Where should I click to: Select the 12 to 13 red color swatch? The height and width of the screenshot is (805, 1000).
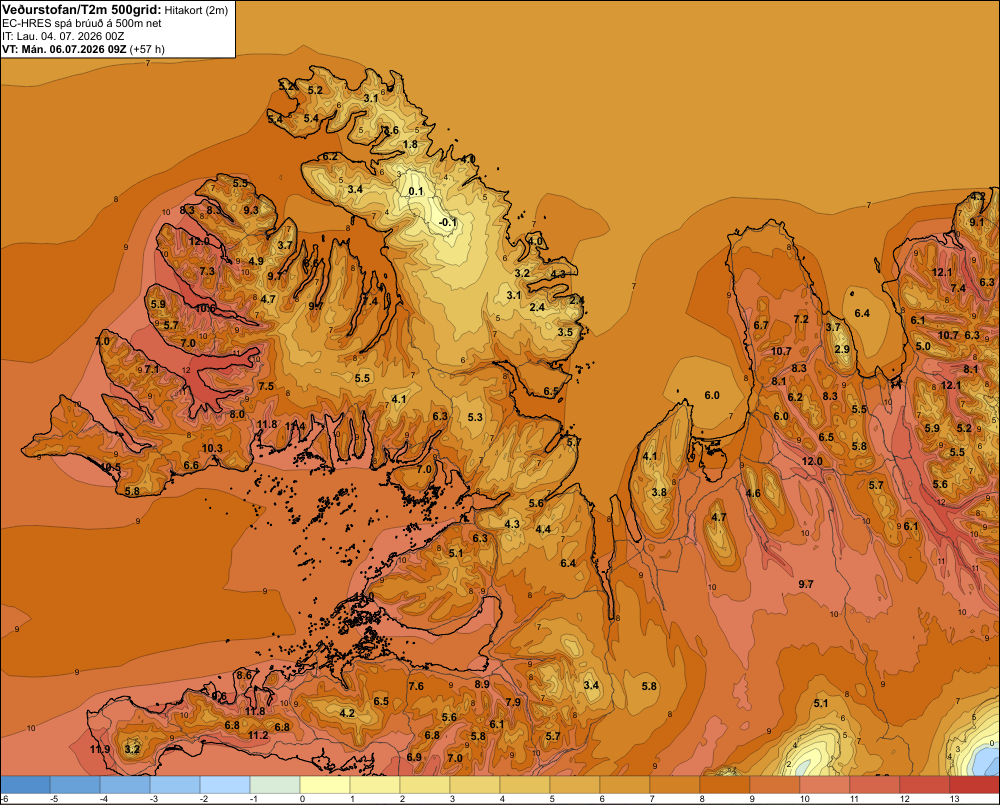[x=925, y=784]
